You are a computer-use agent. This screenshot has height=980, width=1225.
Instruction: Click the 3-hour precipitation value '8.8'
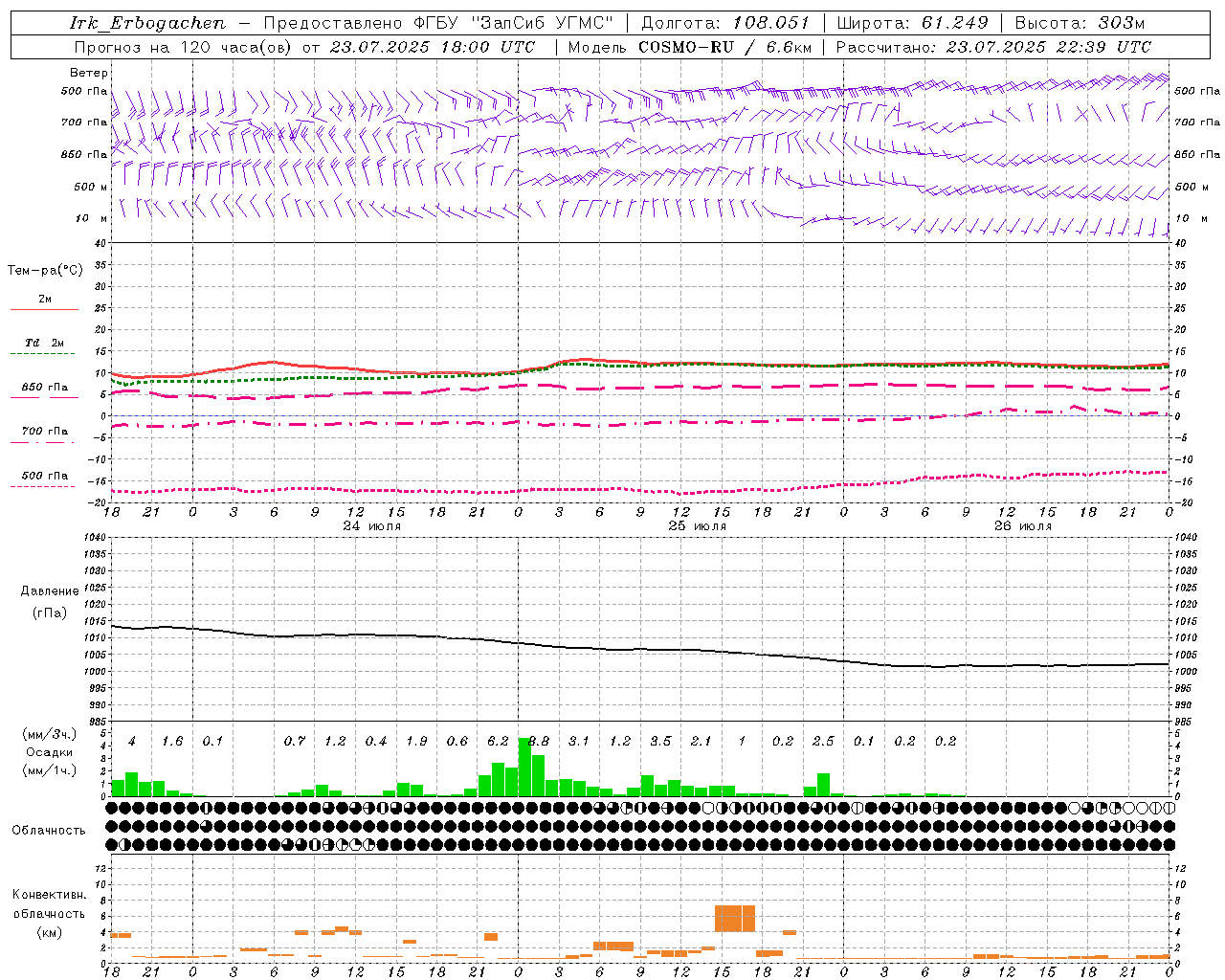pos(539,742)
